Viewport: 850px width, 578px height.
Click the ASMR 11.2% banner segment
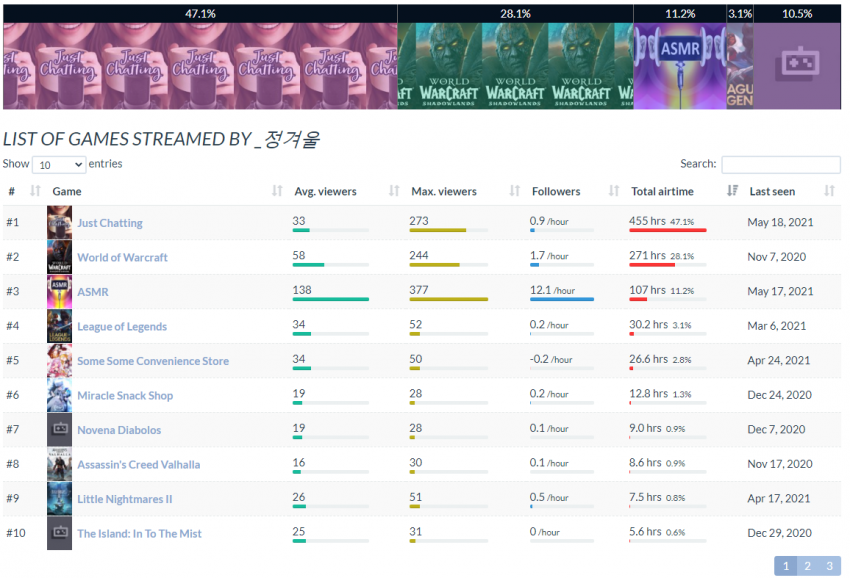coord(680,57)
